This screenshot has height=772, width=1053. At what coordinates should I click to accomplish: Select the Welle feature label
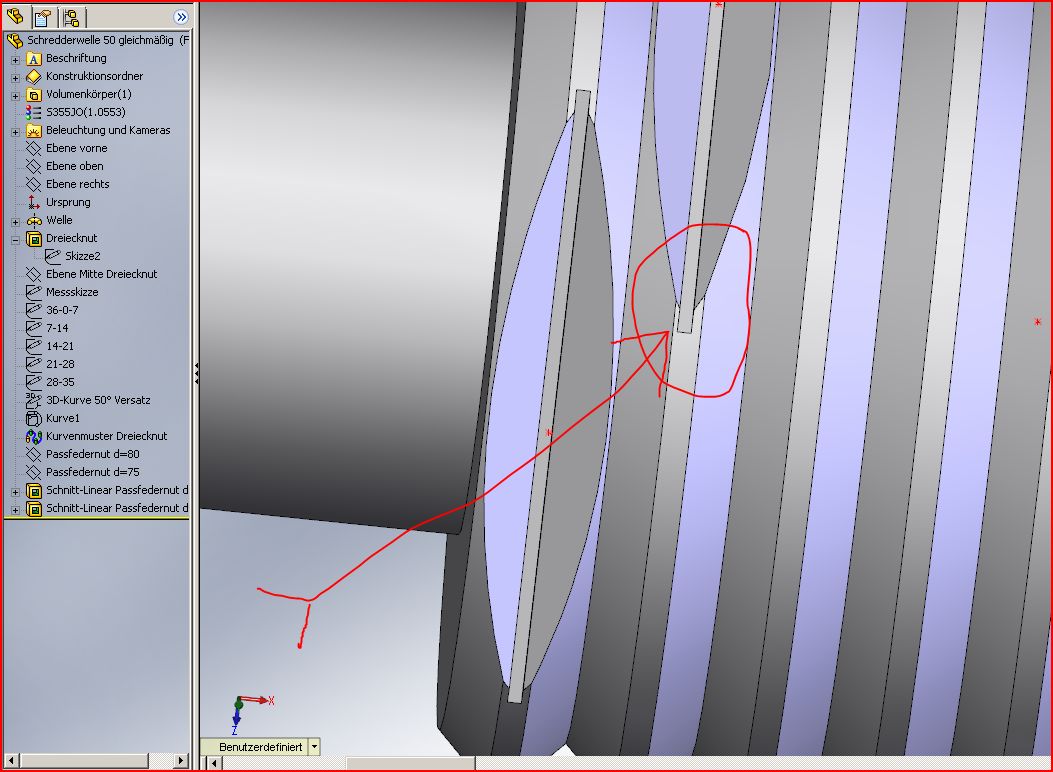[x=59, y=220]
